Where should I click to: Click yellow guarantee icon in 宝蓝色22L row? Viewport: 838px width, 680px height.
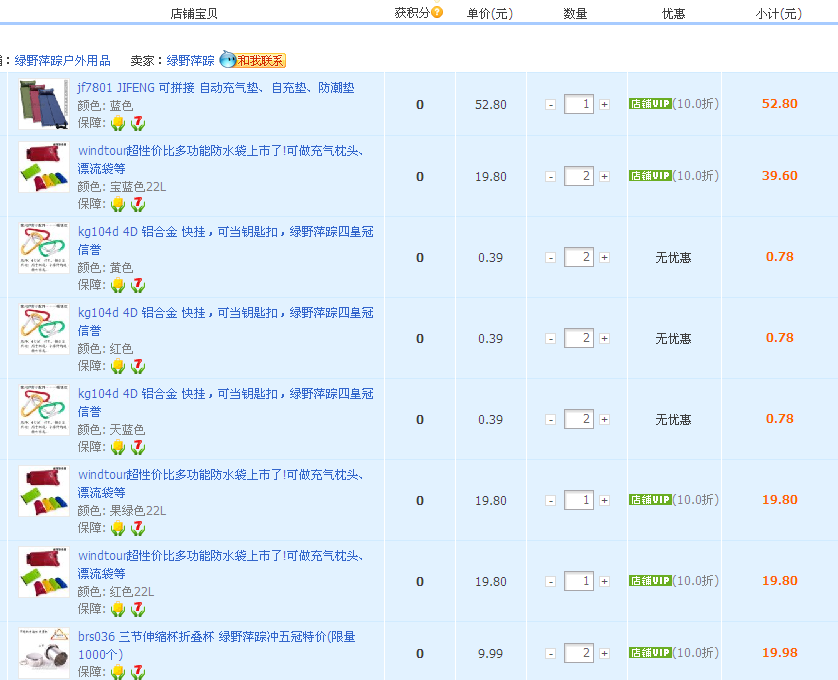(x=118, y=204)
